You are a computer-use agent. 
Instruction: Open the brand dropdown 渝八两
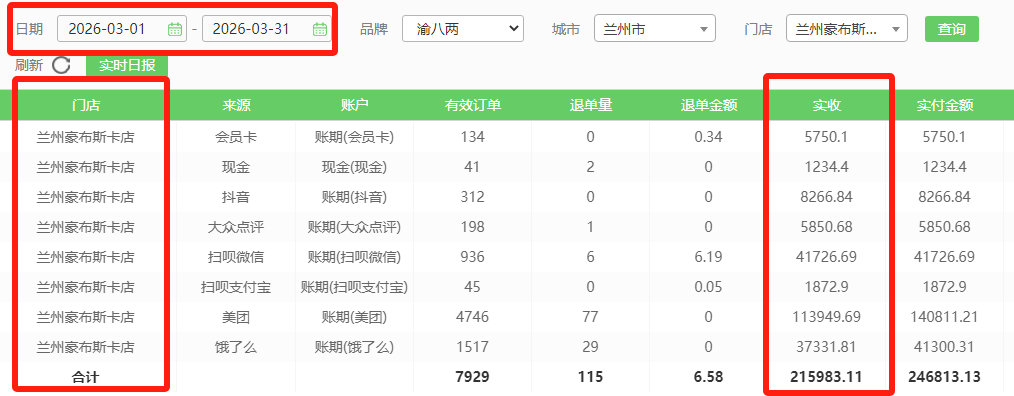(463, 29)
